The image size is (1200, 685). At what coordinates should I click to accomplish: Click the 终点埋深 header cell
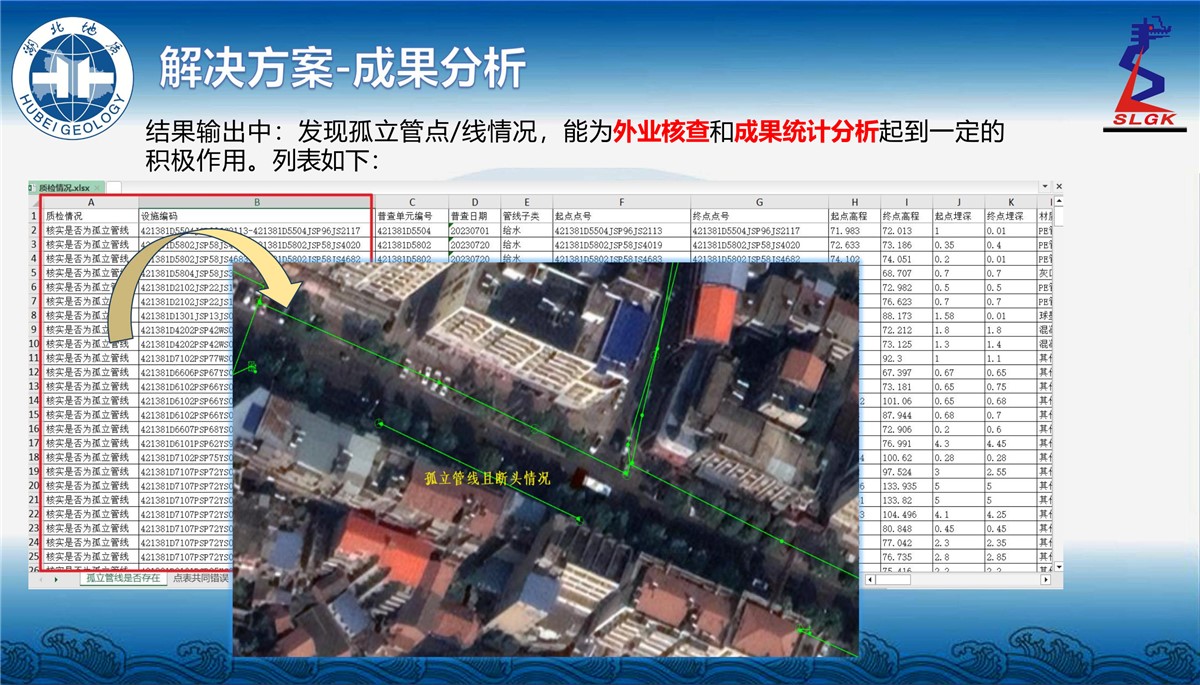point(1010,215)
